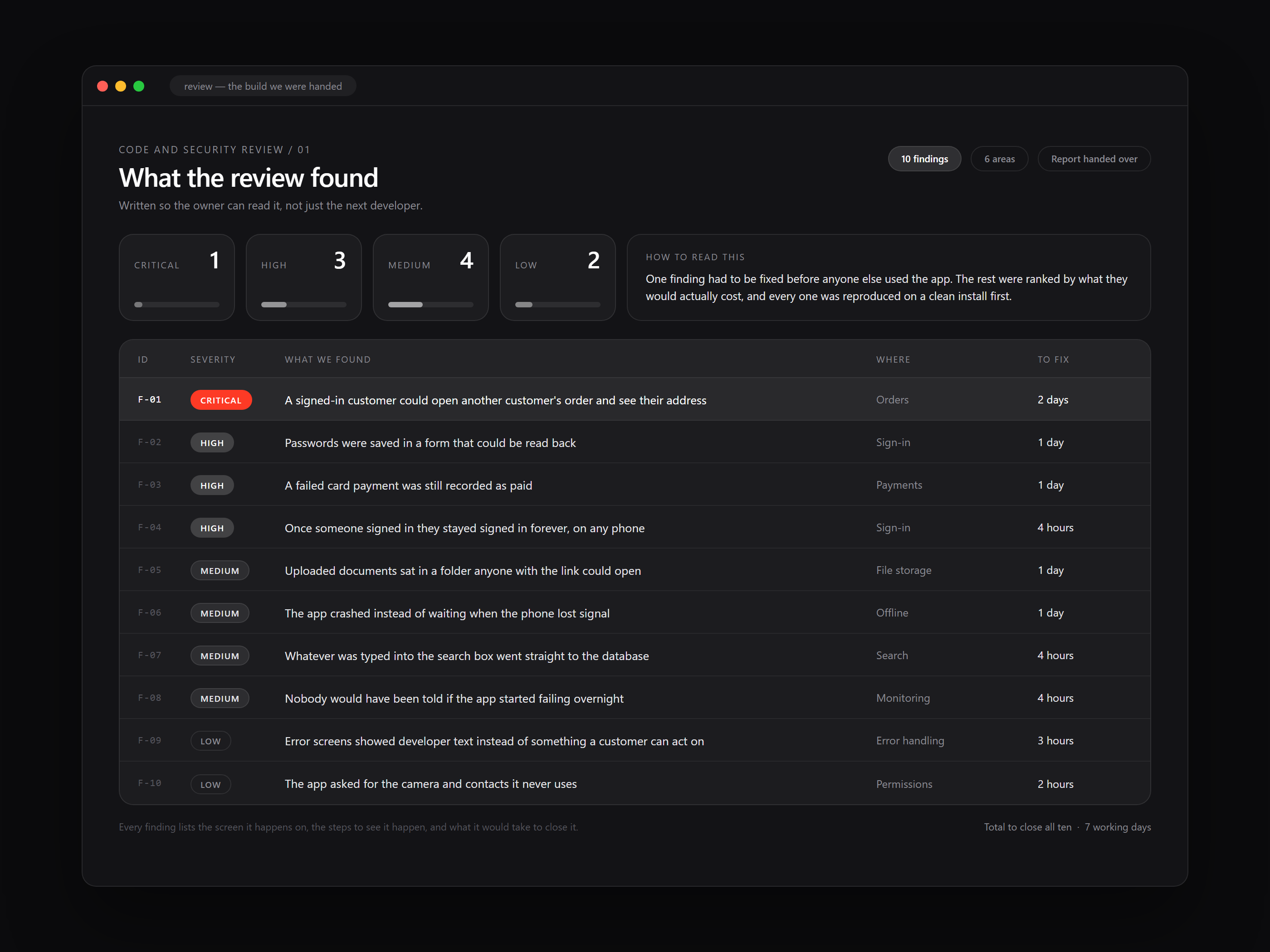Viewport: 1270px width, 952px height.
Task: Open finding about uploaded documents folder
Action: click(463, 570)
